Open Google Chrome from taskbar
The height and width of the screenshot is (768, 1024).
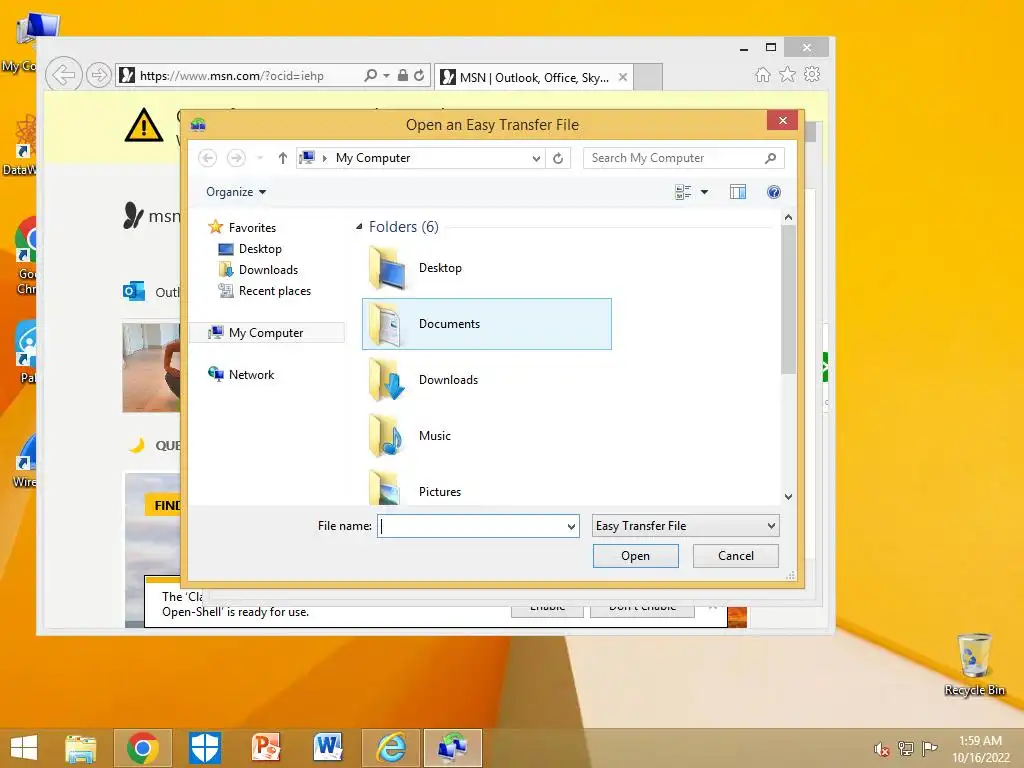[x=143, y=748]
